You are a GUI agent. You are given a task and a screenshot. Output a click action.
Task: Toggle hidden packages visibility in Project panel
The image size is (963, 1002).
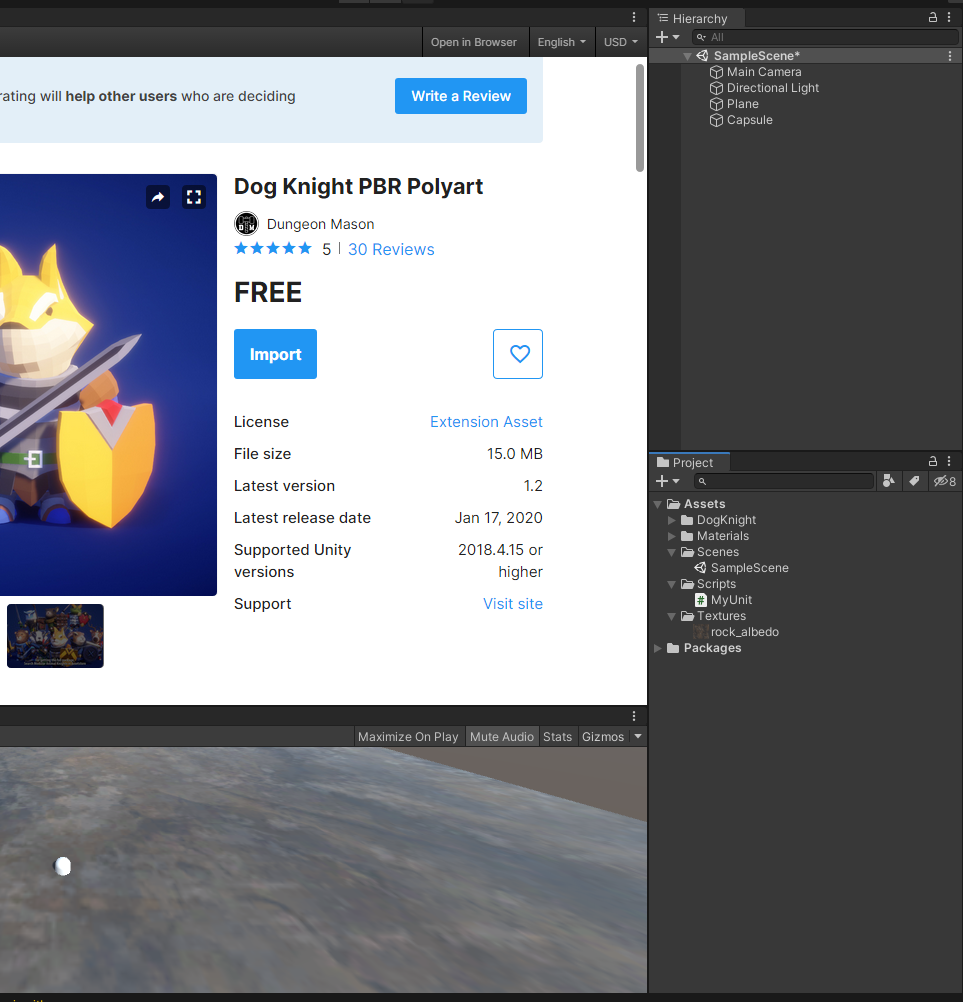coord(944,481)
